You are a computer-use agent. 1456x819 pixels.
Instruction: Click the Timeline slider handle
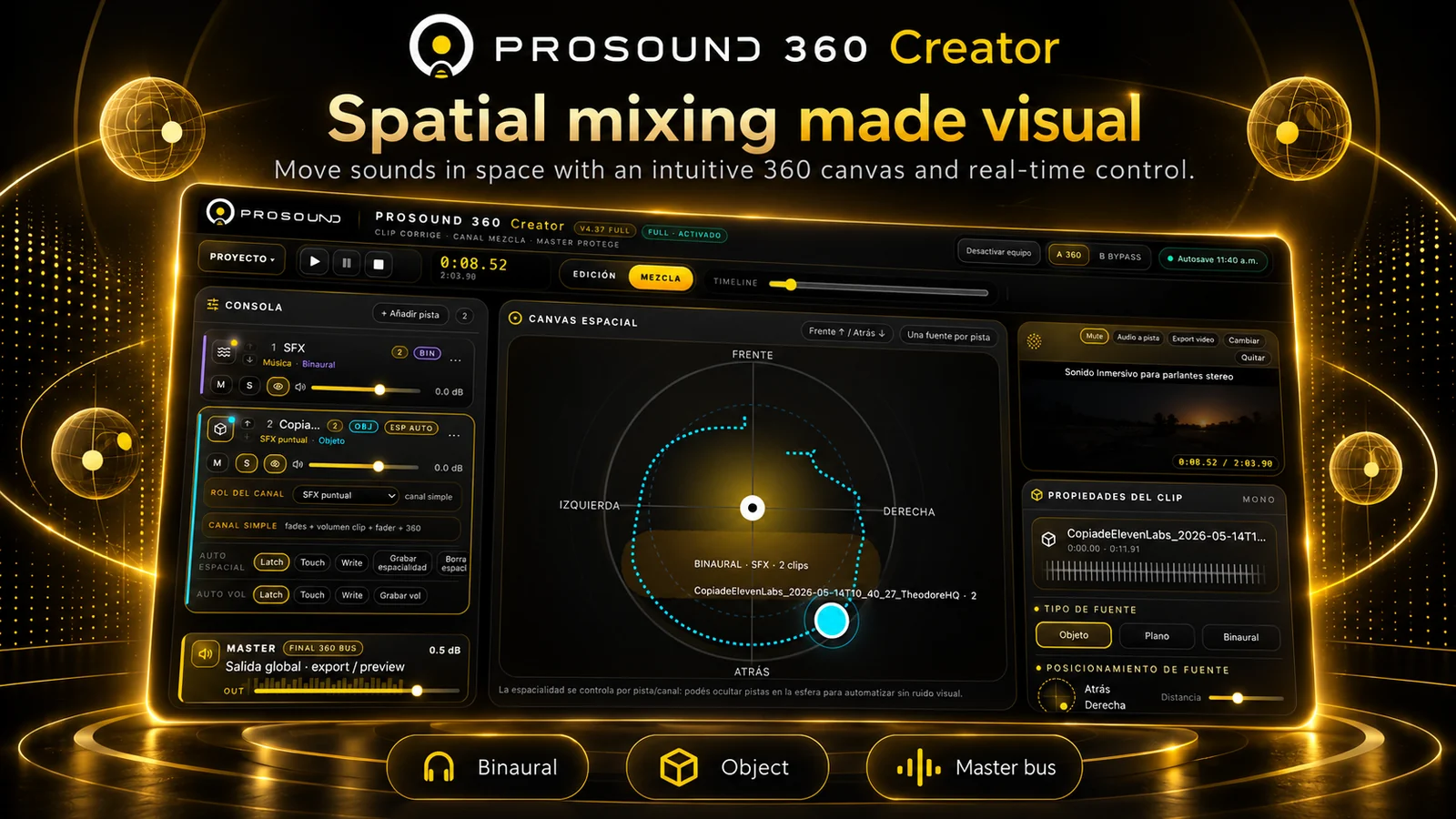coord(791,285)
